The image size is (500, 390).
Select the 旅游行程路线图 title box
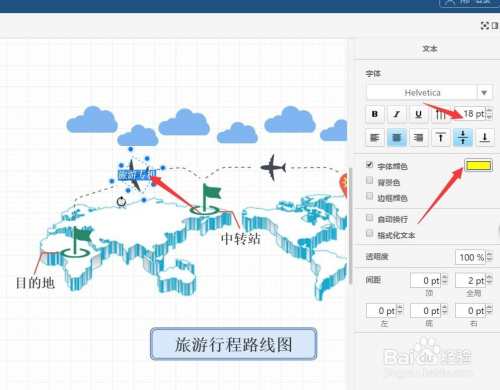(233, 344)
